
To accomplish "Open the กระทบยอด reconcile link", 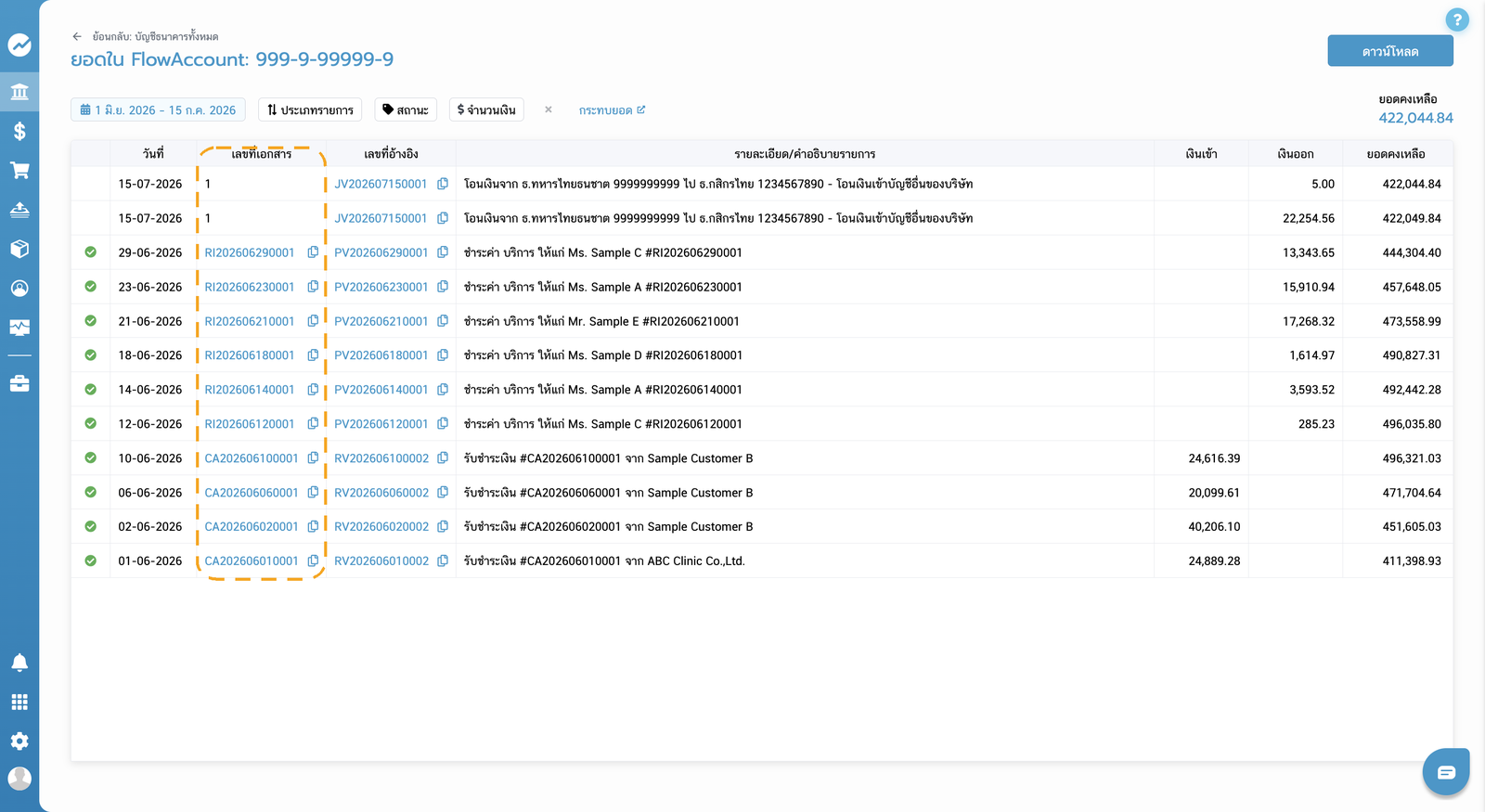I will click(x=612, y=110).
